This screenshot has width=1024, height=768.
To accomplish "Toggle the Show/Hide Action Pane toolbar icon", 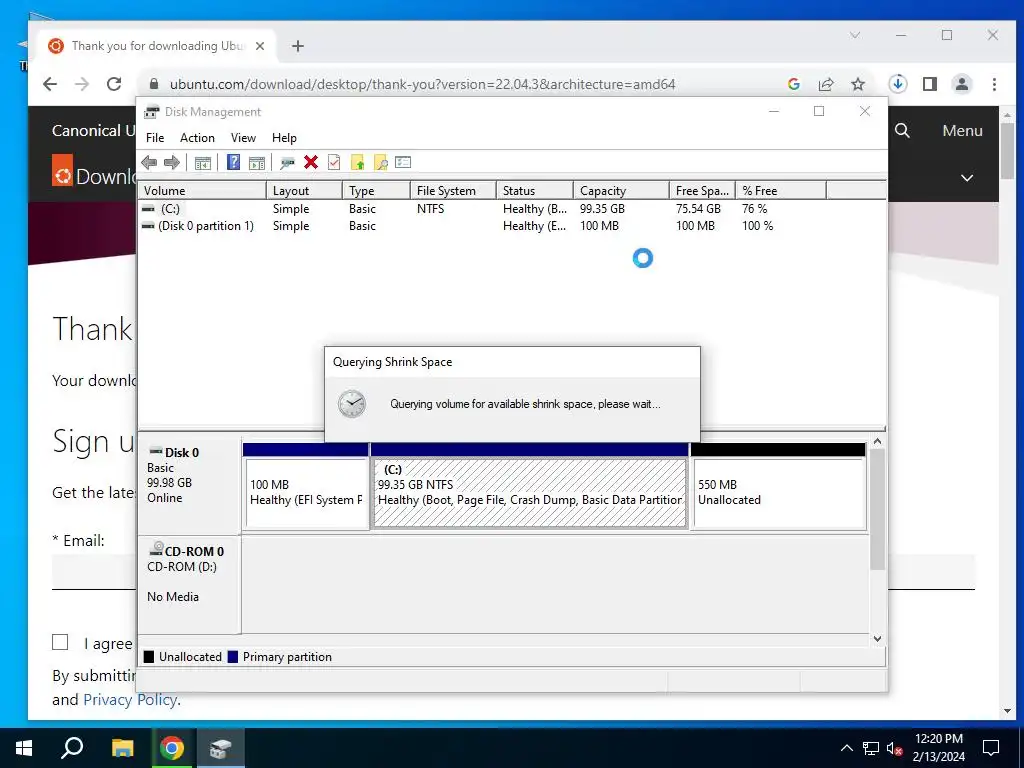I will (x=257, y=163).
